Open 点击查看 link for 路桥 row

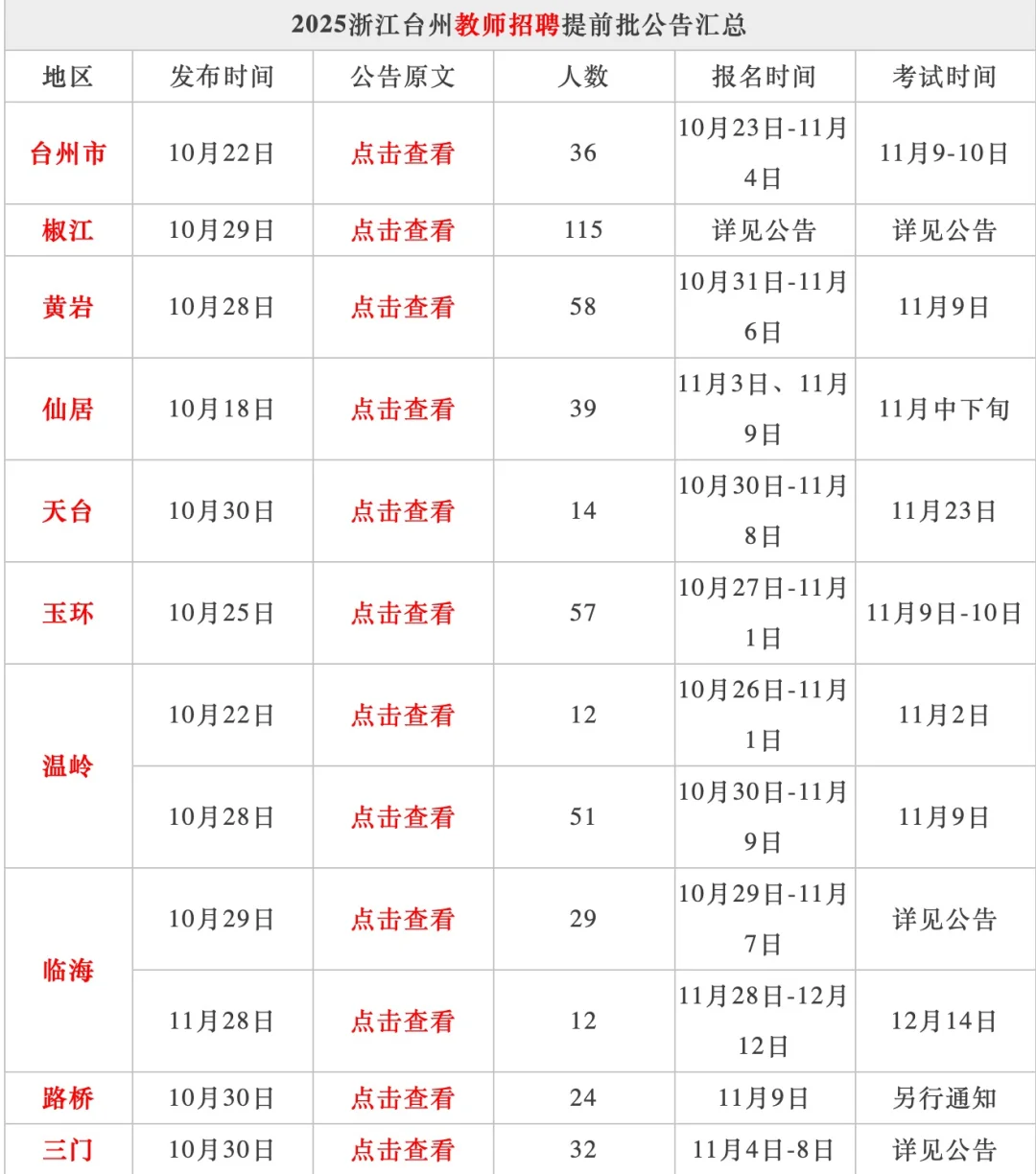pos(403,1098)
